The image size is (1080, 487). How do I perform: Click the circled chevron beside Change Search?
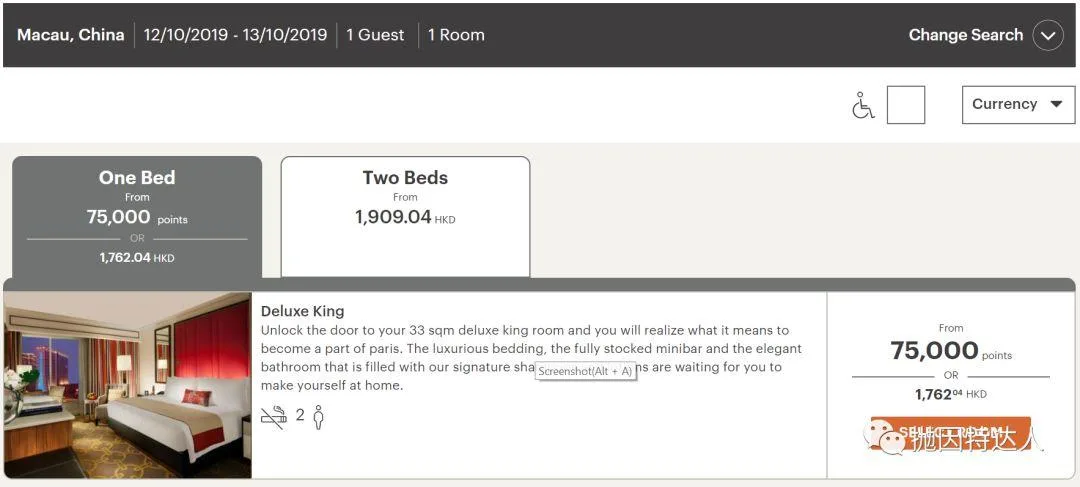[x=1047, y=35]
